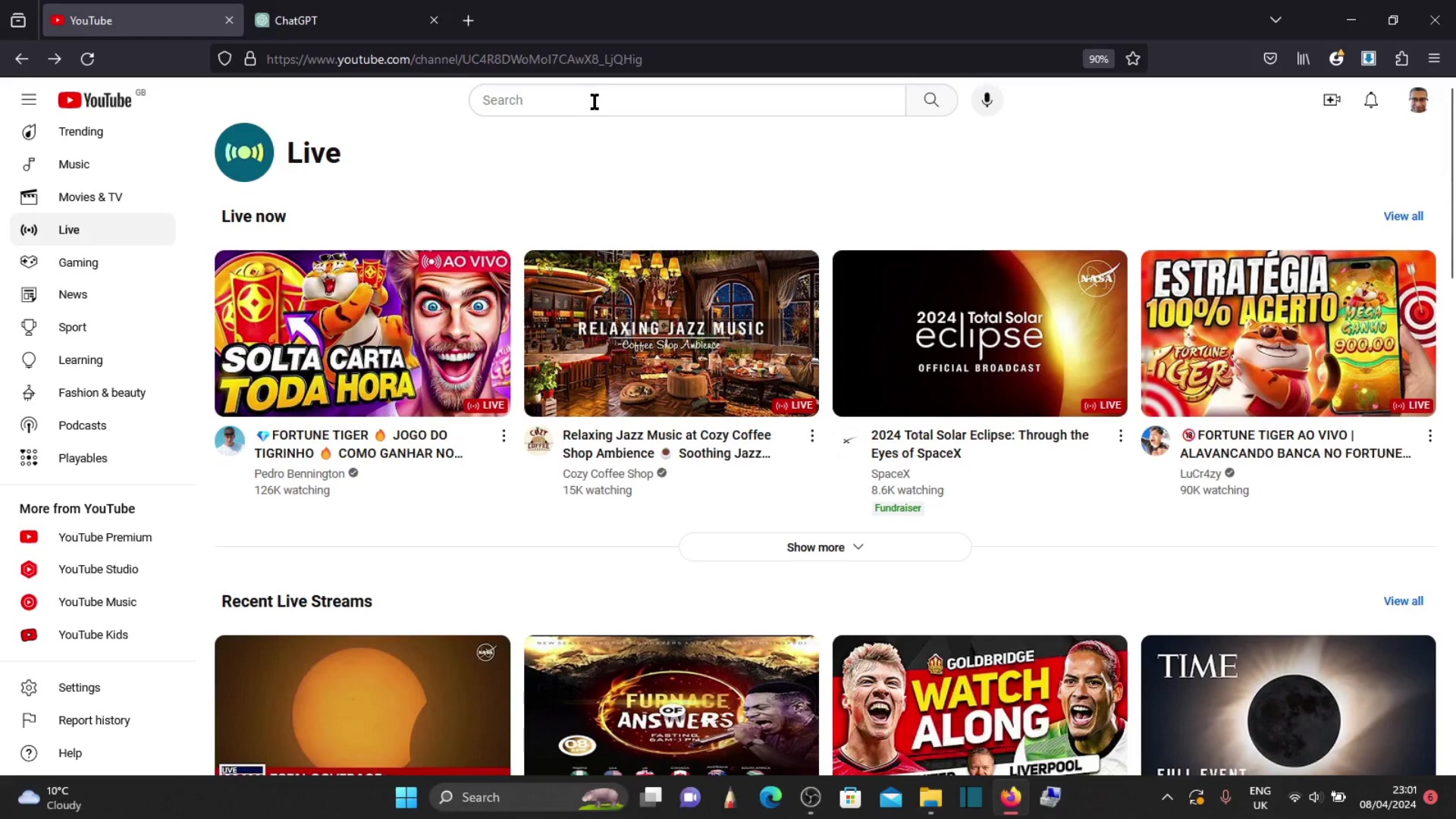This screenshot has width=1456, height=819.
Task: Open Cozy Coffee Shop channel name
Action: click(x=607, y=473)
